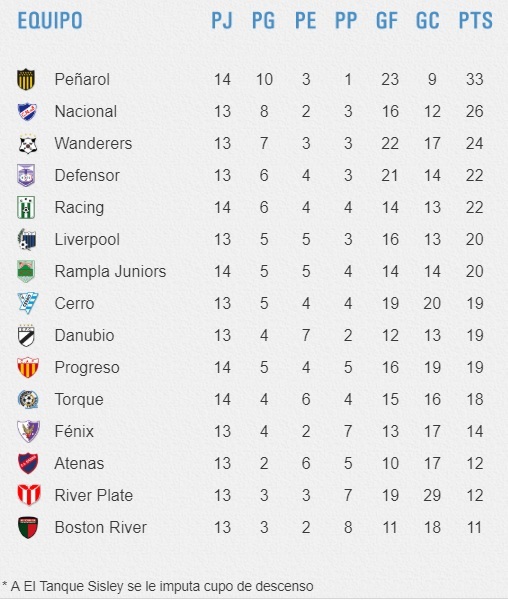
Task: Click the GF column header
Action: (387, 21)
